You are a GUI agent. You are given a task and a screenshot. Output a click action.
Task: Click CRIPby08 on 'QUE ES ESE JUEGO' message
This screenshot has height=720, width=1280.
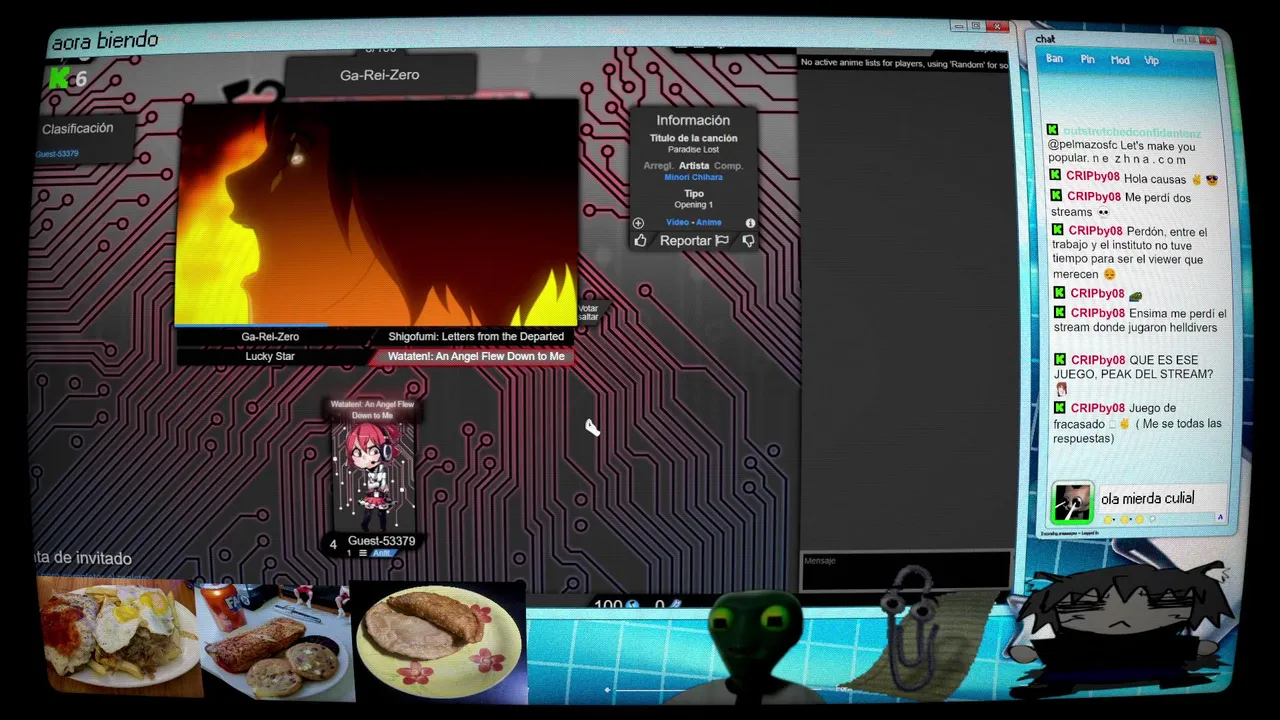pyautogui.click(x=1098, y=360)
